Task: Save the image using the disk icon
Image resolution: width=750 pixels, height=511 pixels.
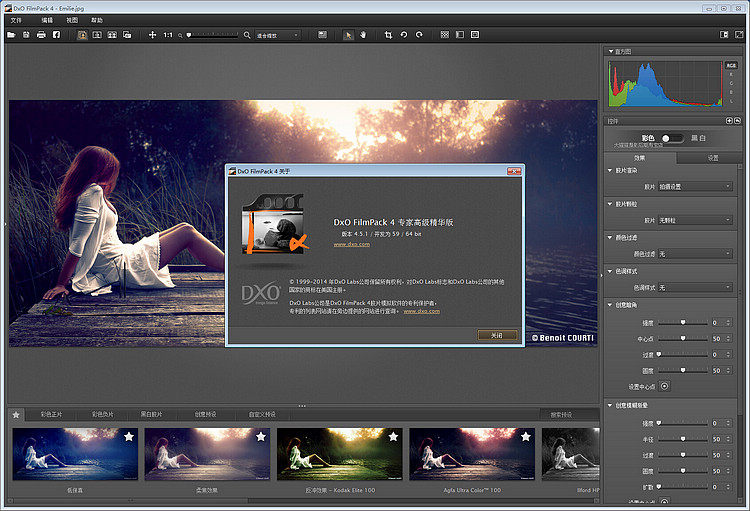Action: tap(26, 34)
